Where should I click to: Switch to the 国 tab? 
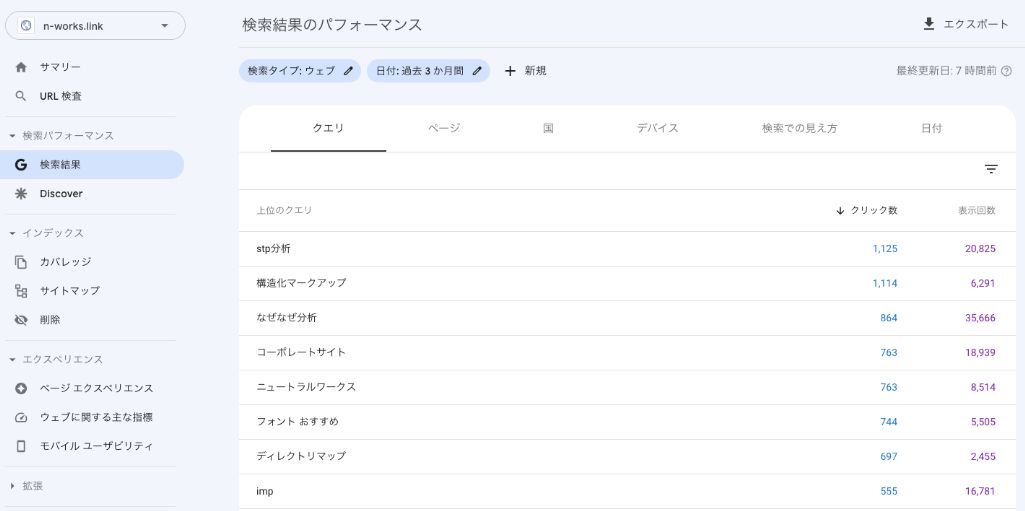[548, 128]
